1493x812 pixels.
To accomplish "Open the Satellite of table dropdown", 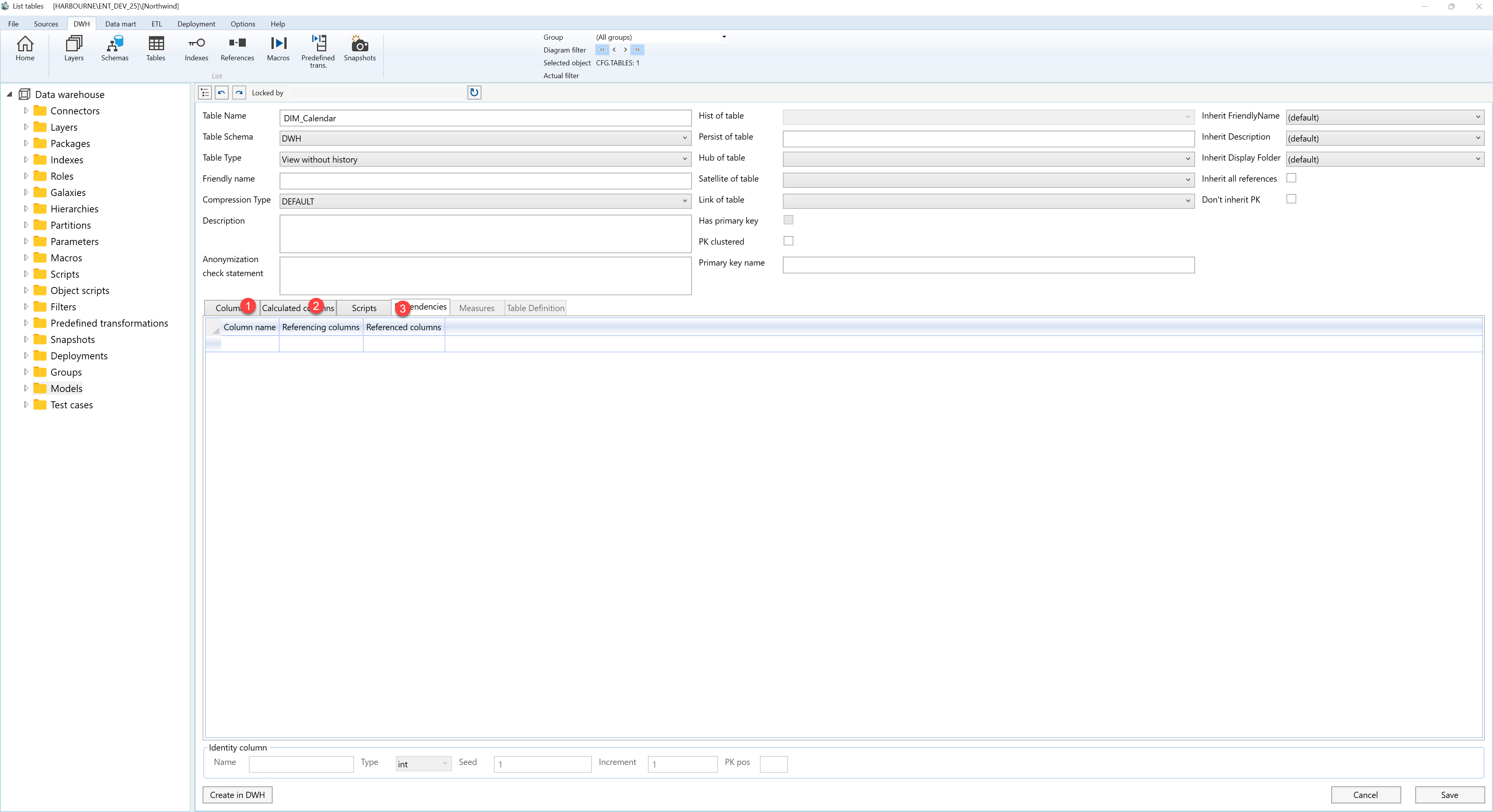I will [988, 180].
